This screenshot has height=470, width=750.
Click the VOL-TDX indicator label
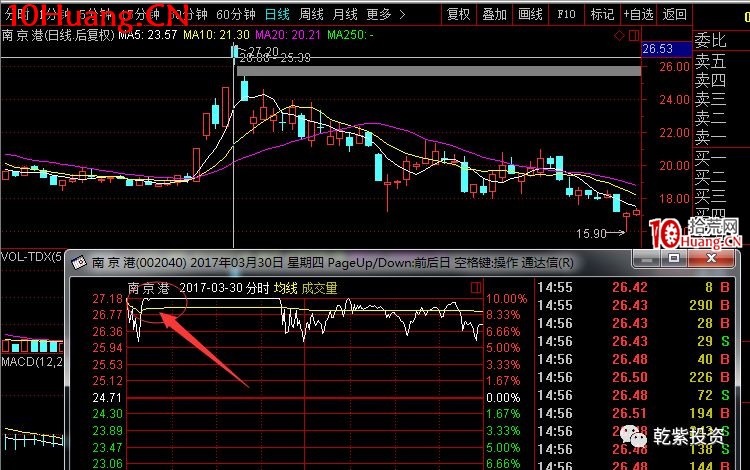32,257
